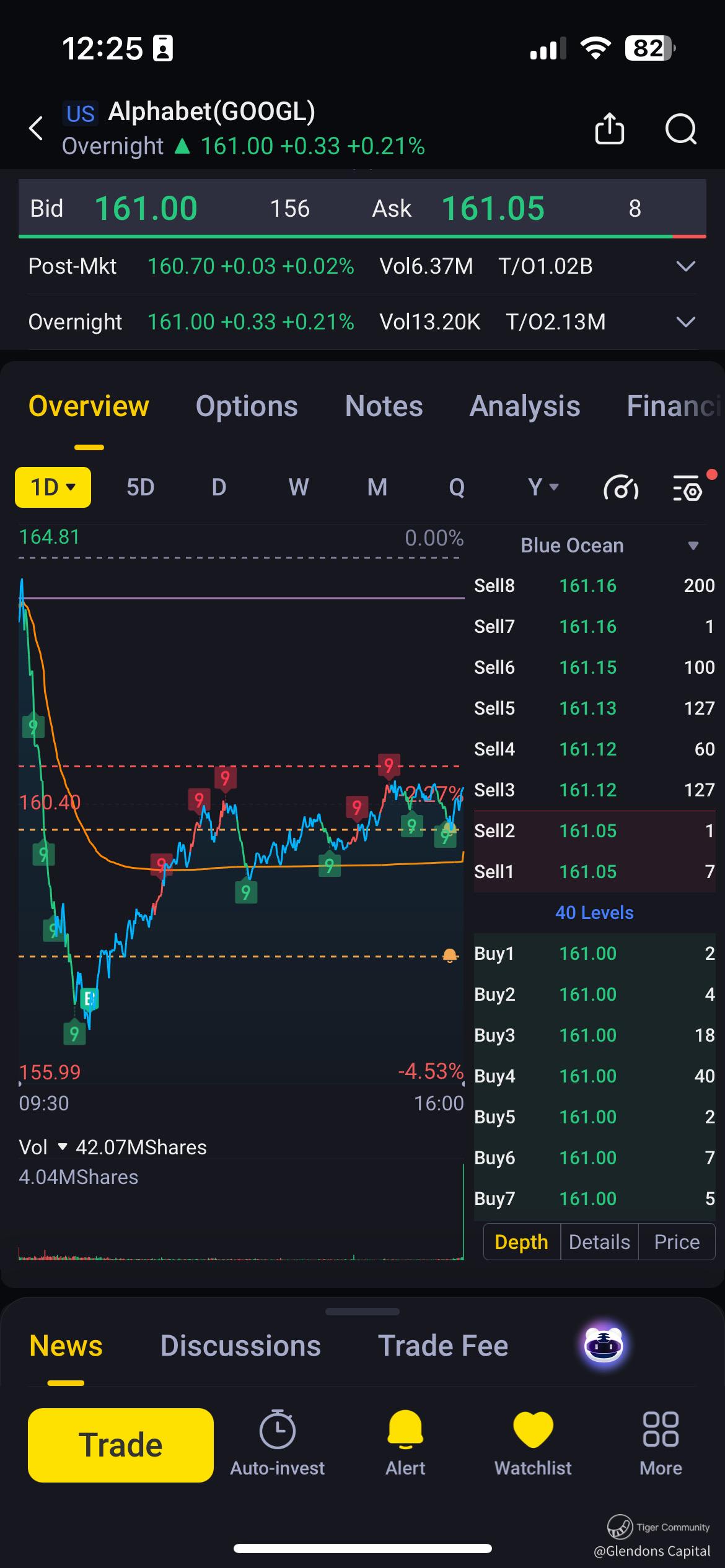
Task: Open the More grid icon
Action: click(661, 1429)
